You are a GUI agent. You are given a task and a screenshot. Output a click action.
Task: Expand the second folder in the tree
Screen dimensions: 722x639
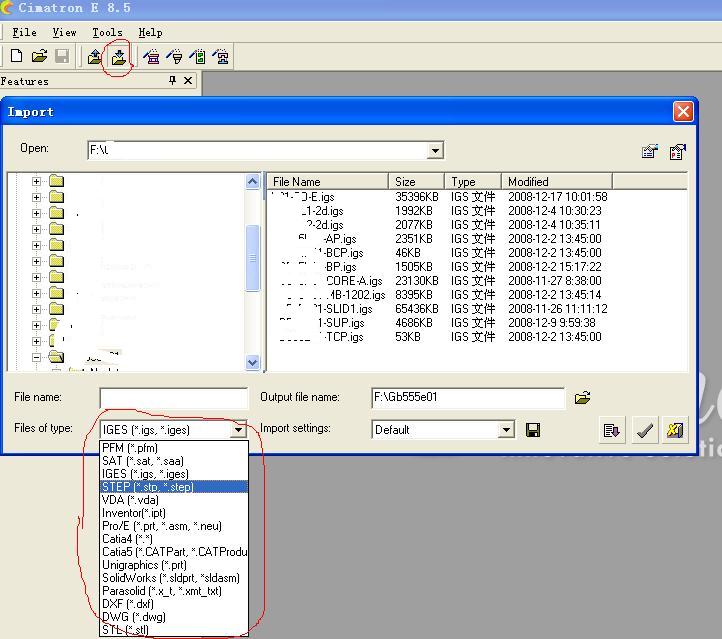[36, 198]
